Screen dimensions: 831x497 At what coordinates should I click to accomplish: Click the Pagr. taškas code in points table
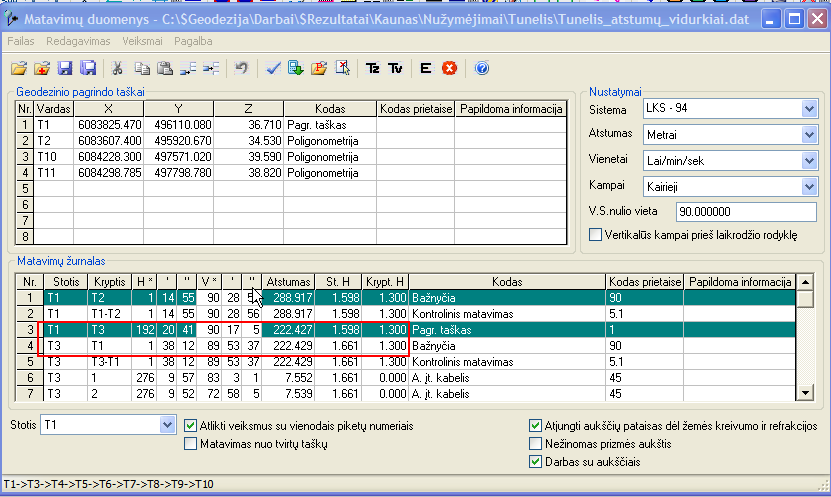click(330, 125)
